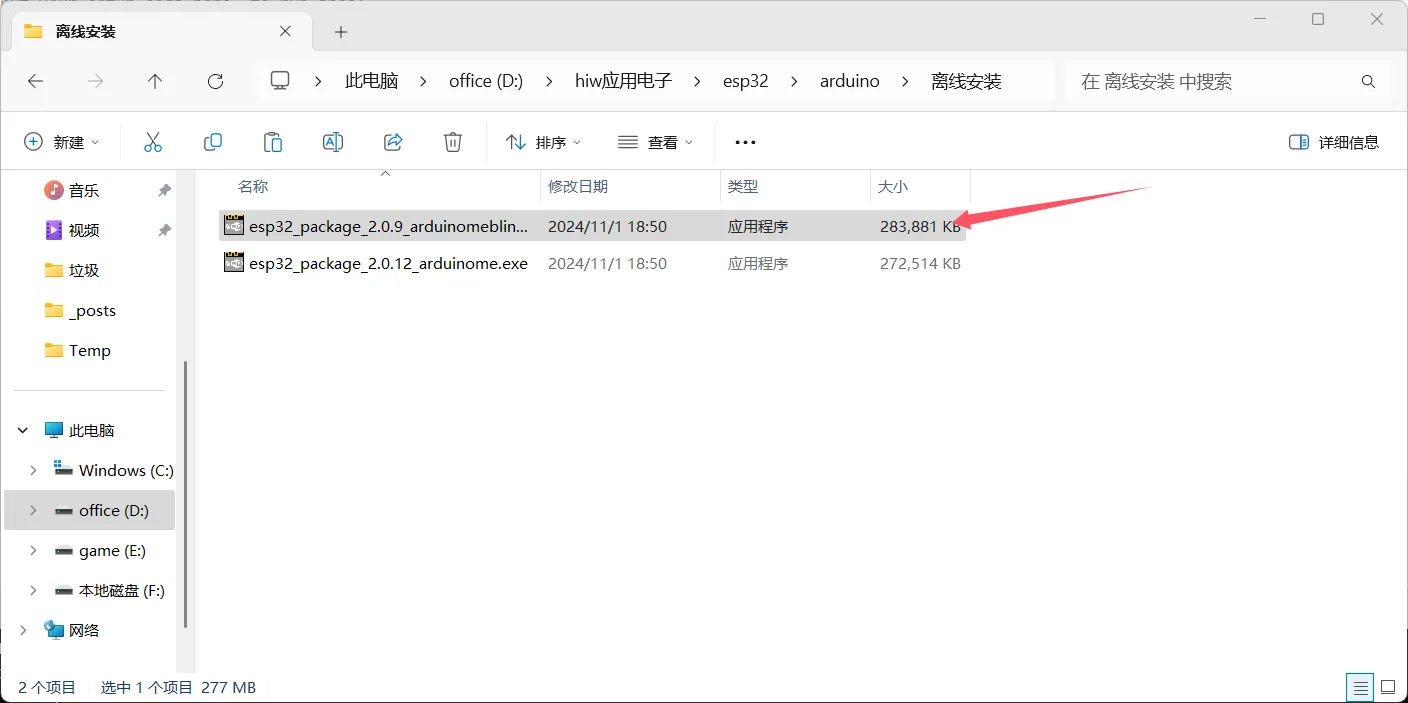This screenshot has width=1408, height=703.
Task: Refresh the current folder view
Action: click(x=215, y=81)
